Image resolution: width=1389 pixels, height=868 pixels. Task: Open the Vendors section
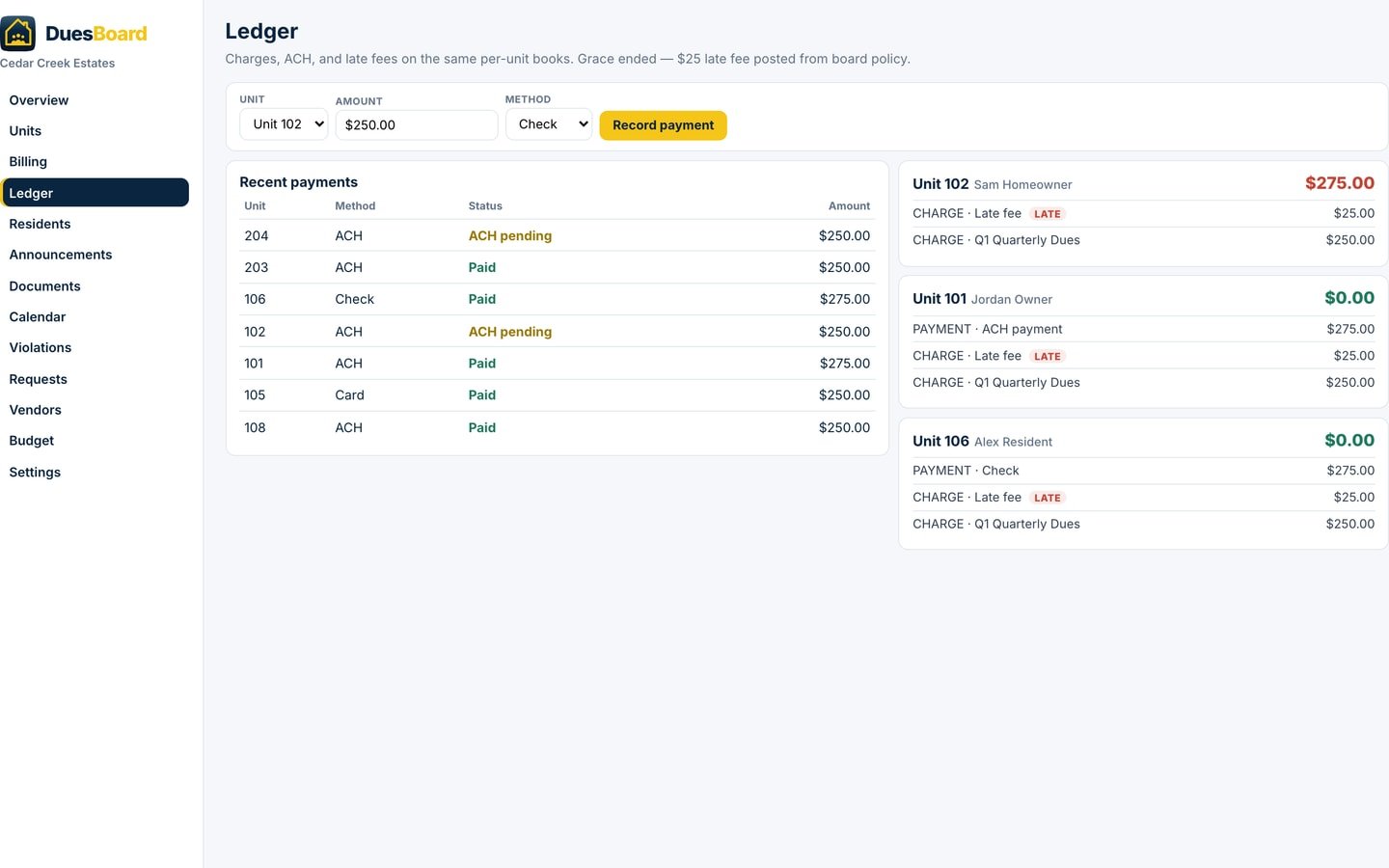click(95, 410)
